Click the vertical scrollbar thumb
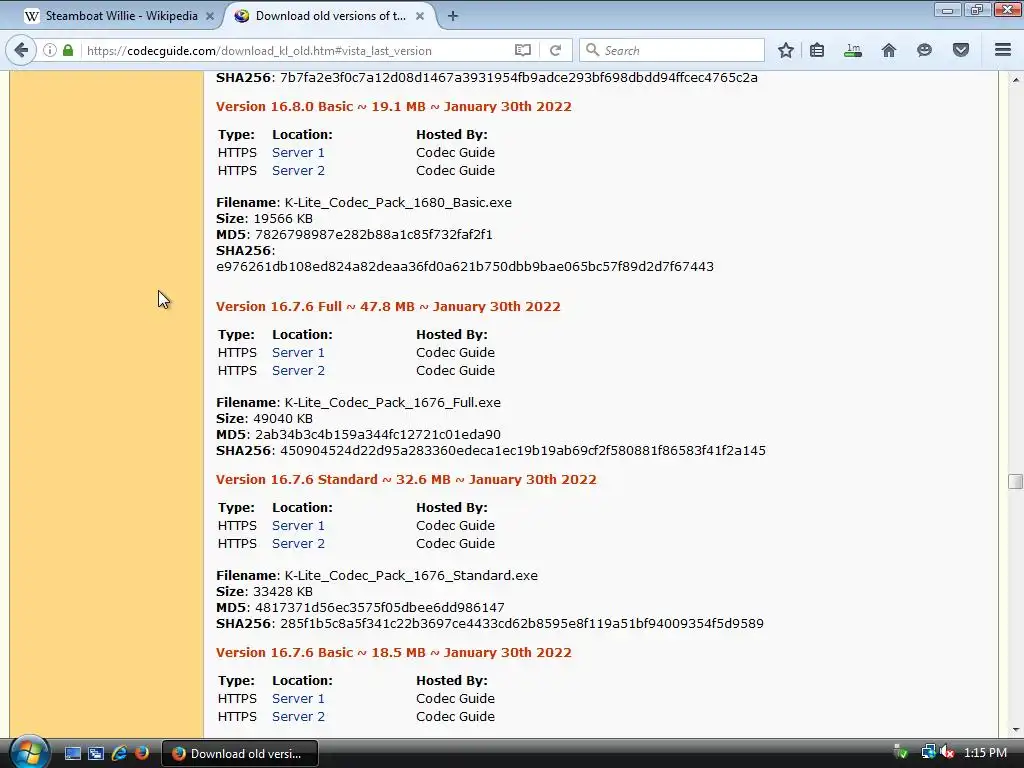 pos(1015,481)
